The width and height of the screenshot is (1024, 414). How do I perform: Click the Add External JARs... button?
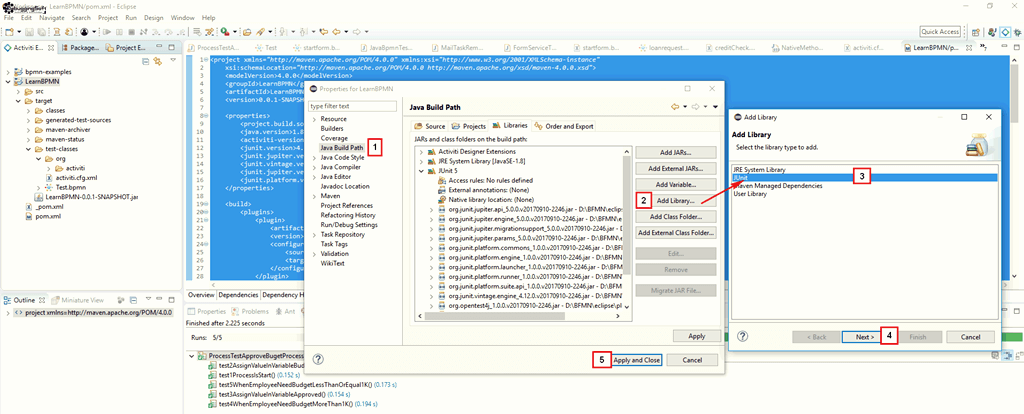coord(676,168)
